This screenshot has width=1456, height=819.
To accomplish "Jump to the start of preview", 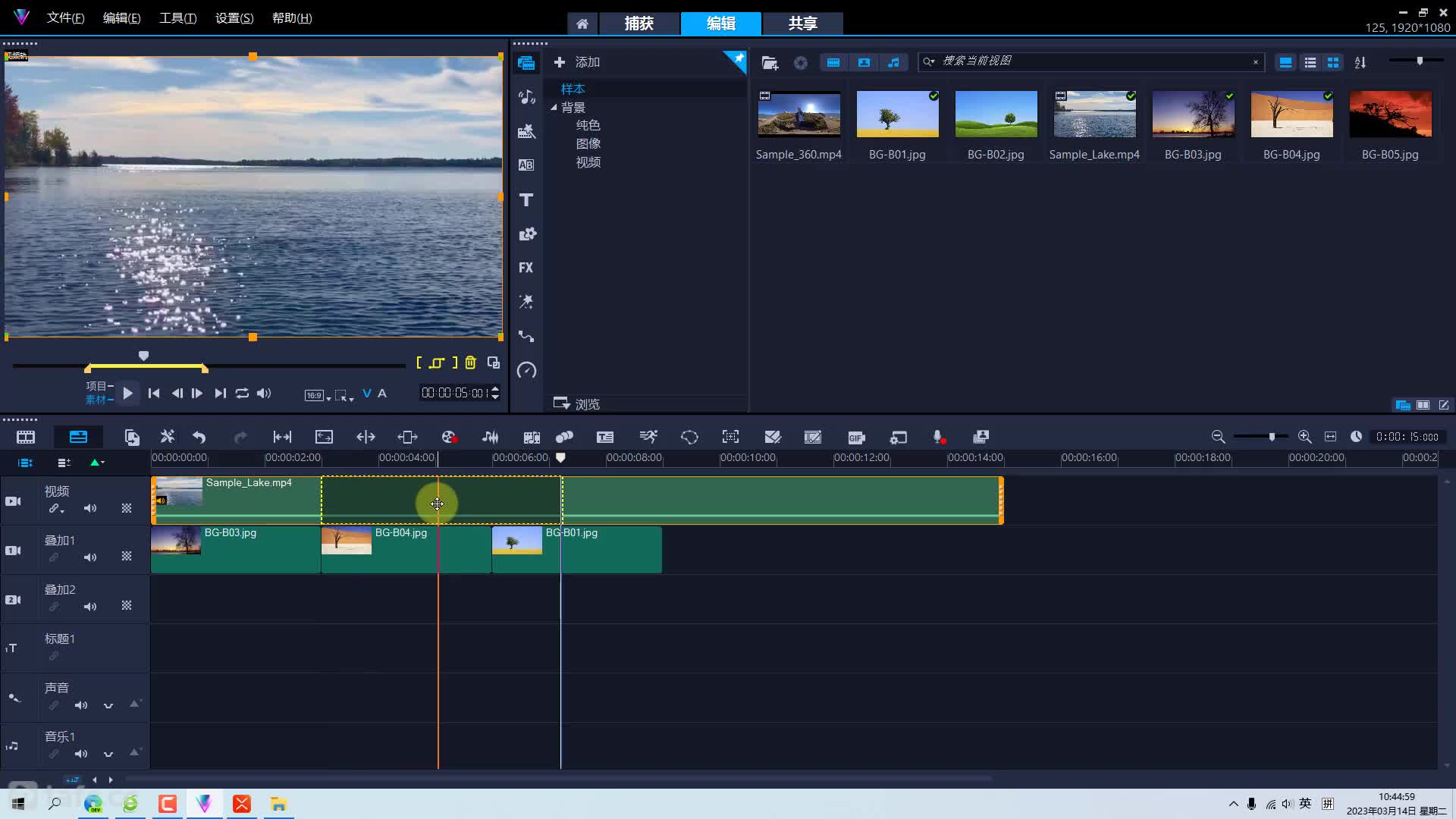I will point(154,393).
